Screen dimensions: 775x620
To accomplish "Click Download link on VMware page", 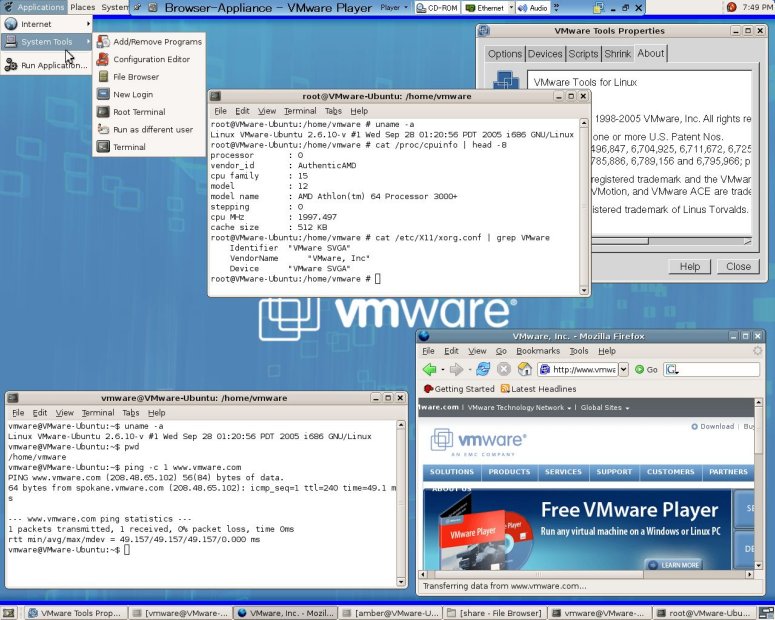I will 712,426.
